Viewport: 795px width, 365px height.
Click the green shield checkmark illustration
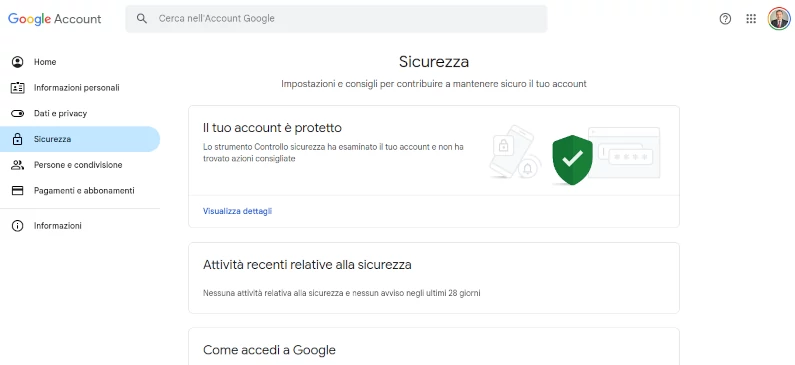(572, 160)
